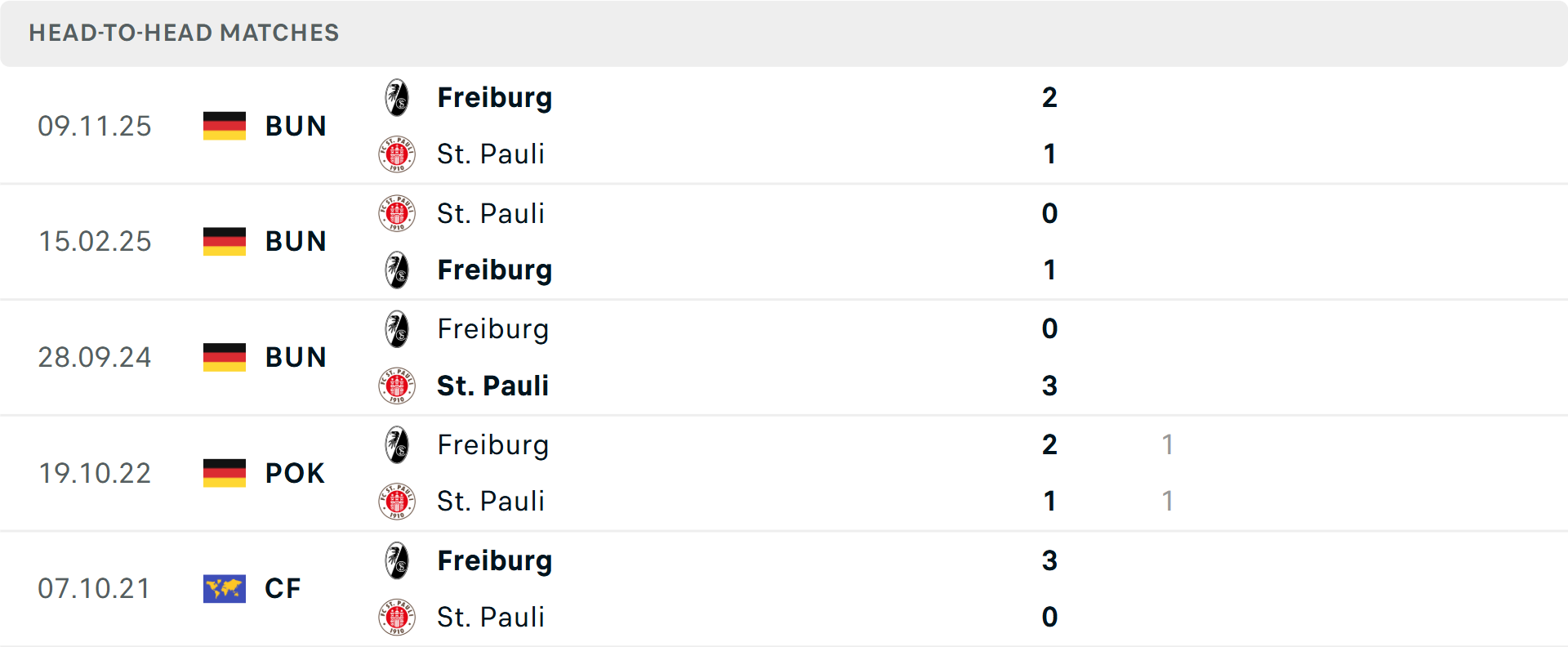Select the St. Pauli badge in the top match row
1568x647 pixels.
pos(398,154)
